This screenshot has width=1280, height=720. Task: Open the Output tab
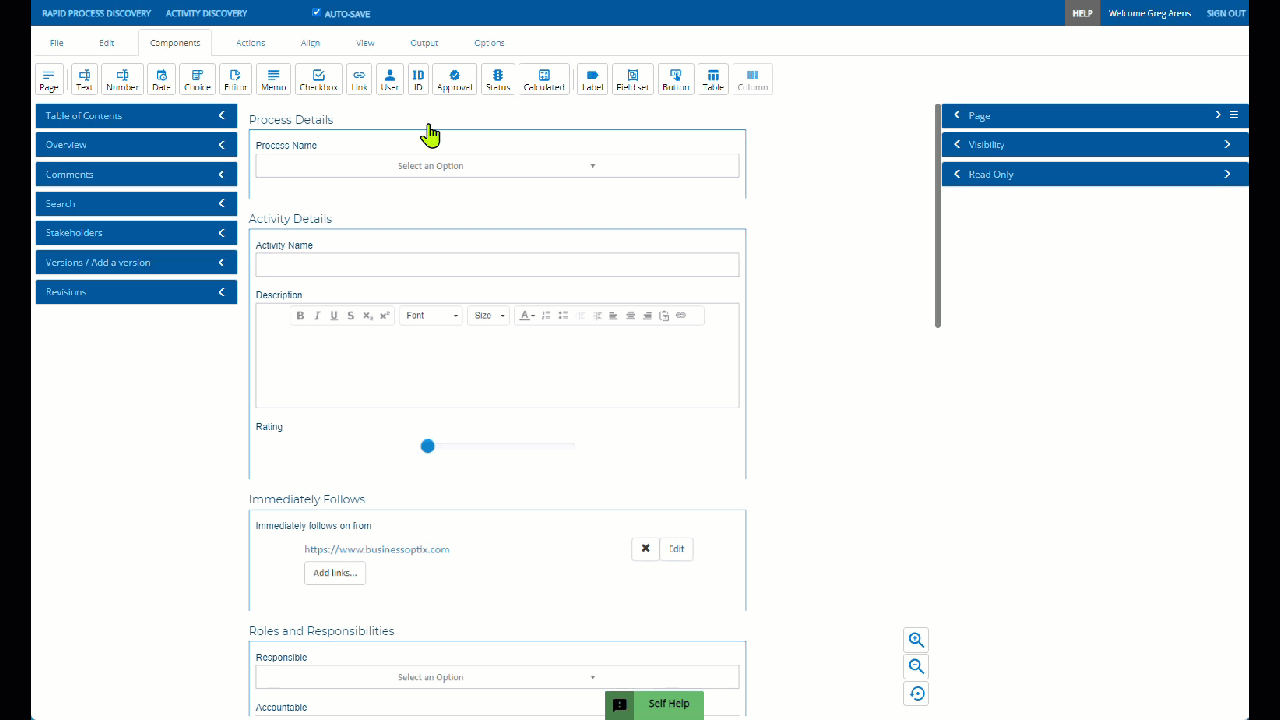(424, 43)
